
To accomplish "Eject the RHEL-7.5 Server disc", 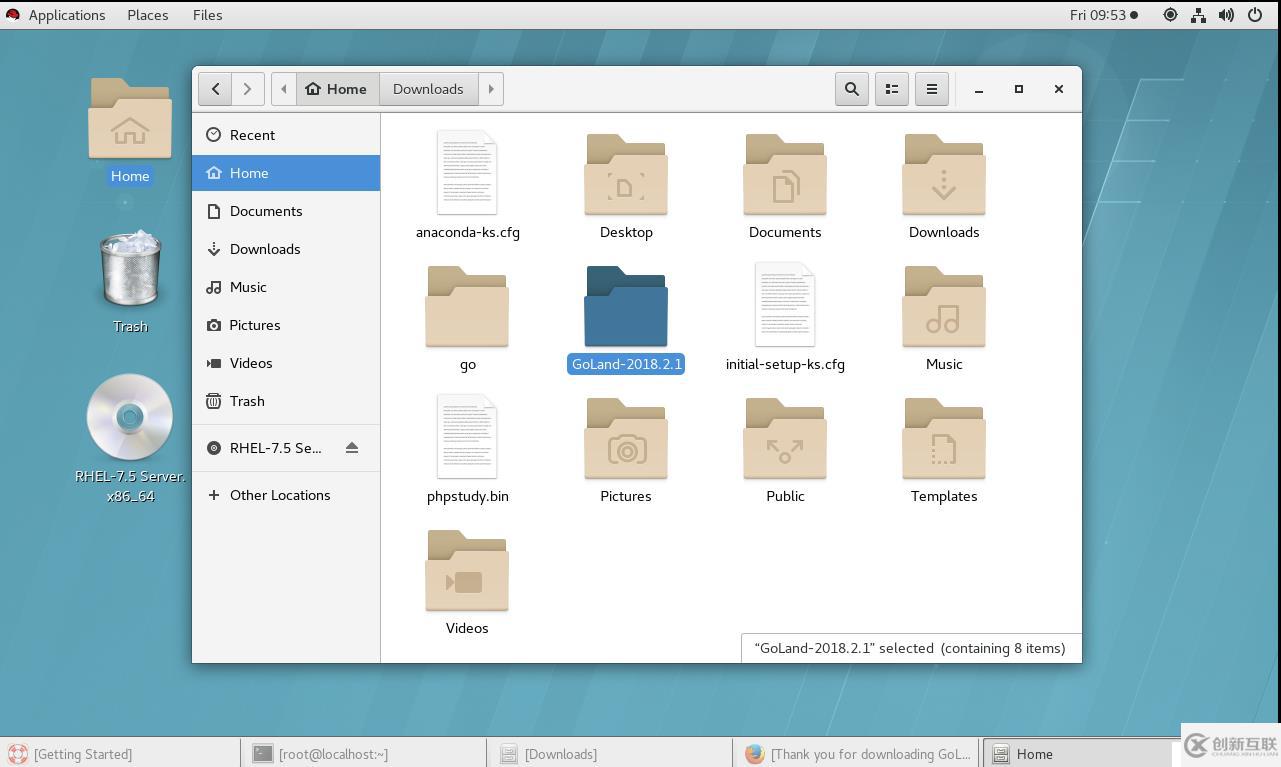I will click(352, 448).
